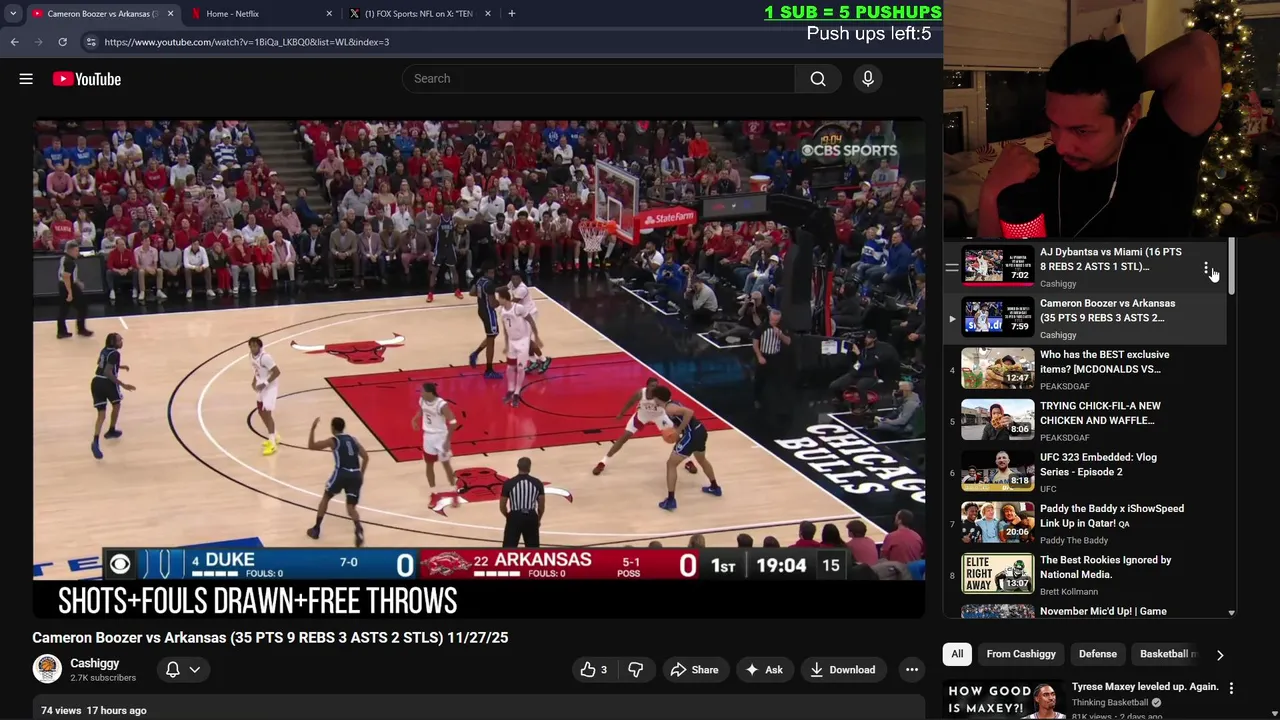Open UFC 323 Embedded Vlog Series Episode 2
This screenshot has width=1280, height=720.
(1098, 464)
